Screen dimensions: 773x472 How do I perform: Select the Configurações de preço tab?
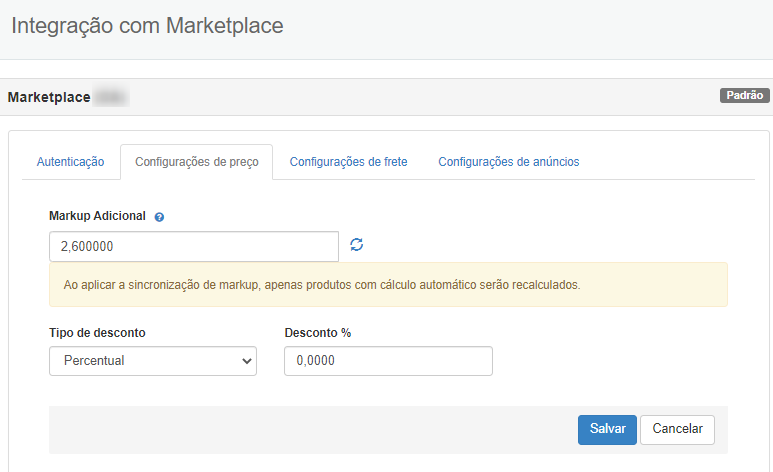196,162
